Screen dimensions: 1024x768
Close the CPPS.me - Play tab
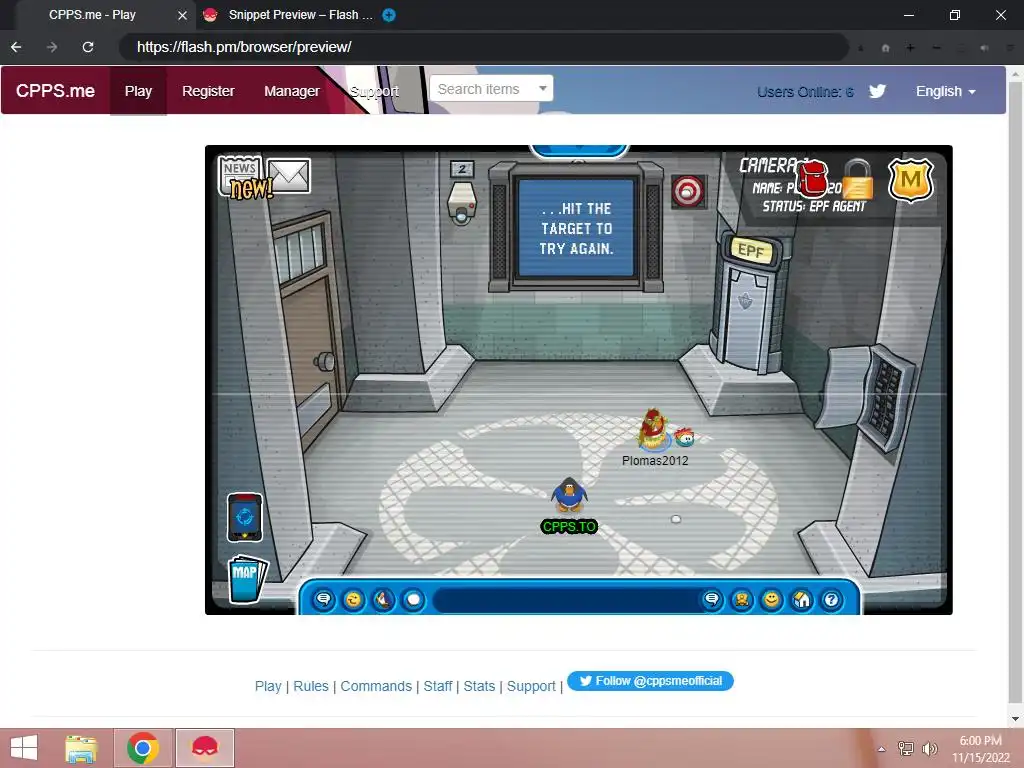(183, 15)
